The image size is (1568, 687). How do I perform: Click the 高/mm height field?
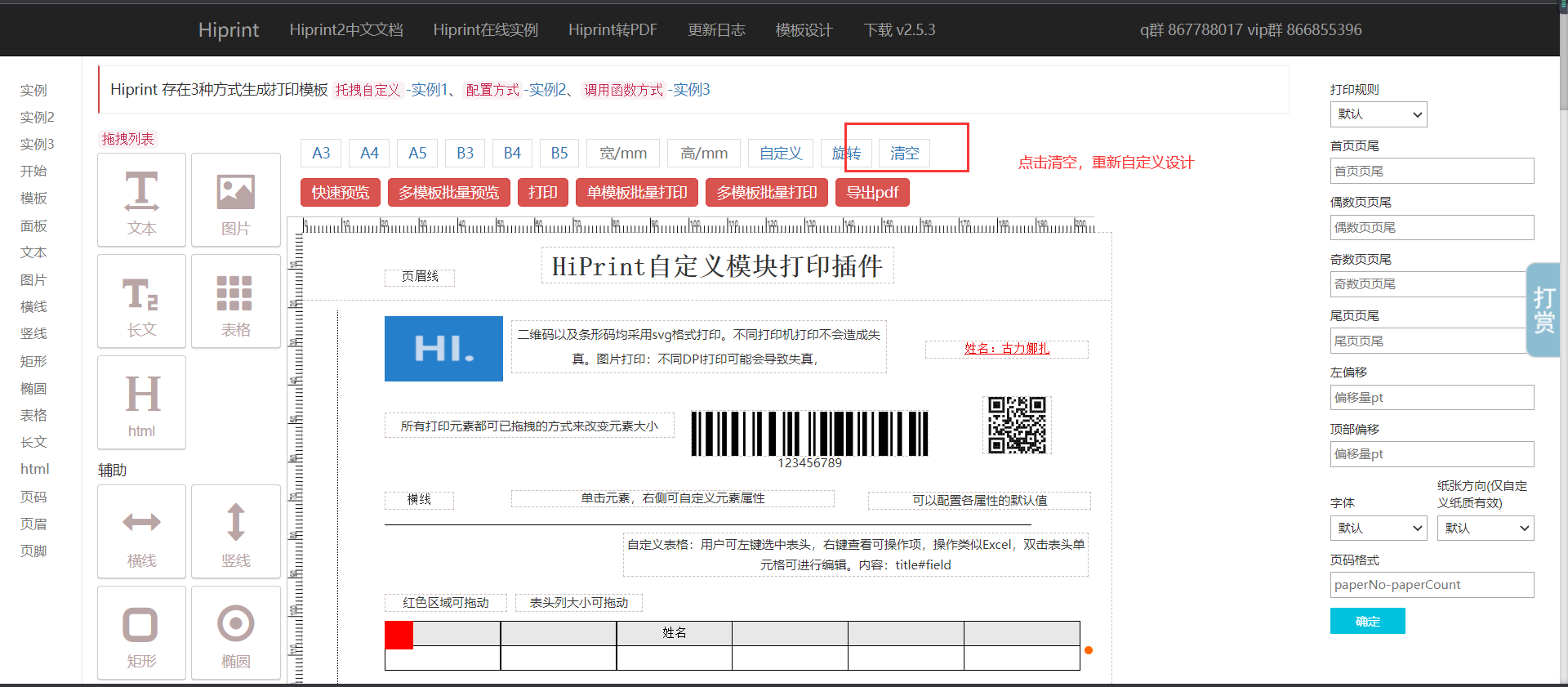click(704, 153)
